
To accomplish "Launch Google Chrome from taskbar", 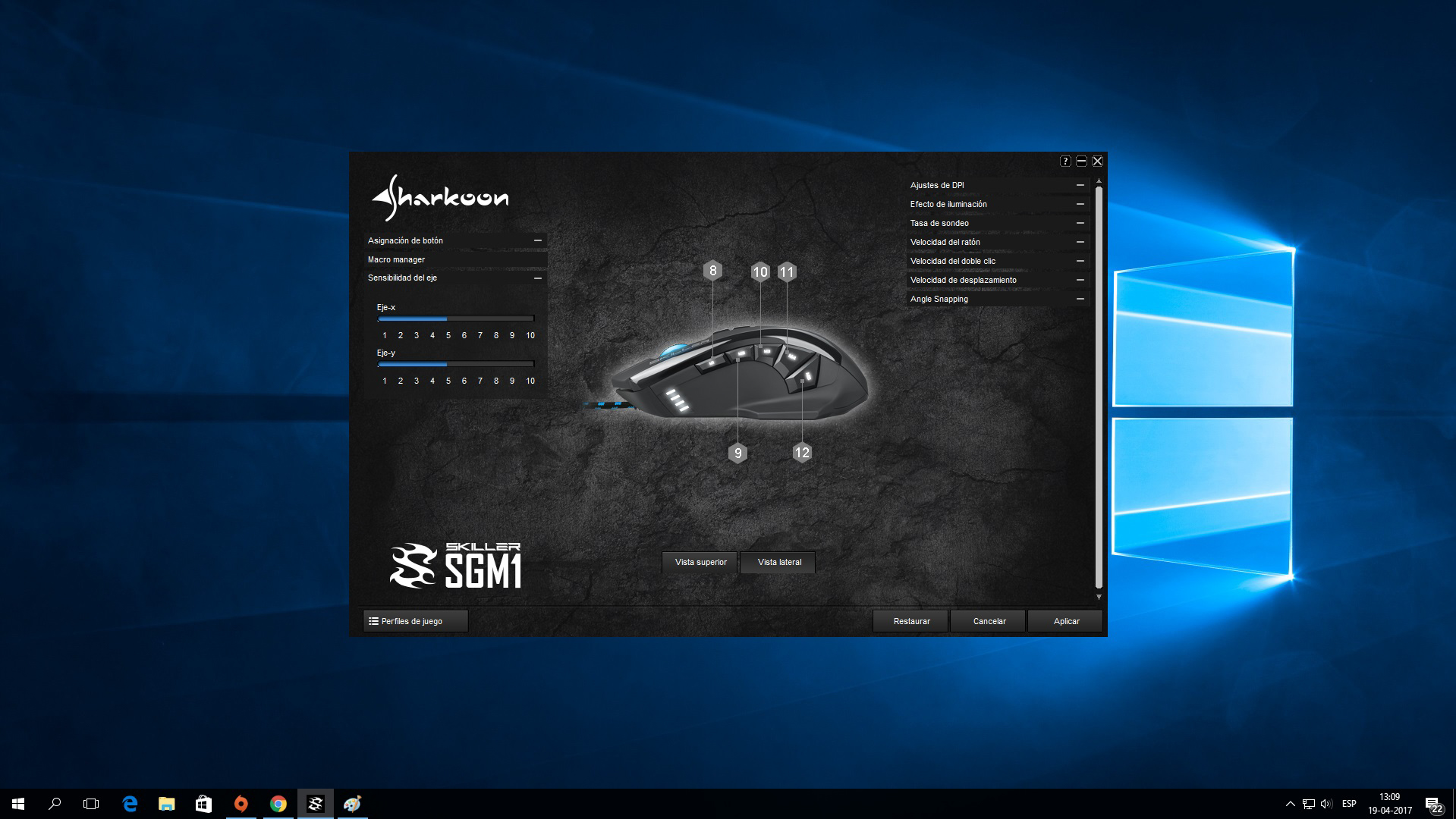I will click(278, 804).
